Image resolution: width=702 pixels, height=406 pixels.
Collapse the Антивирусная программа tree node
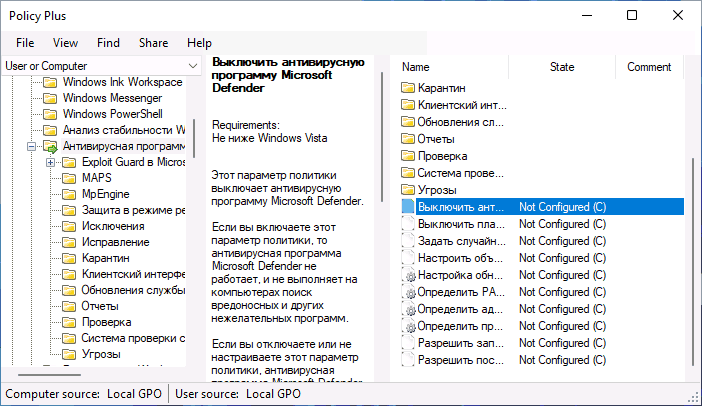tap(31, 146)
